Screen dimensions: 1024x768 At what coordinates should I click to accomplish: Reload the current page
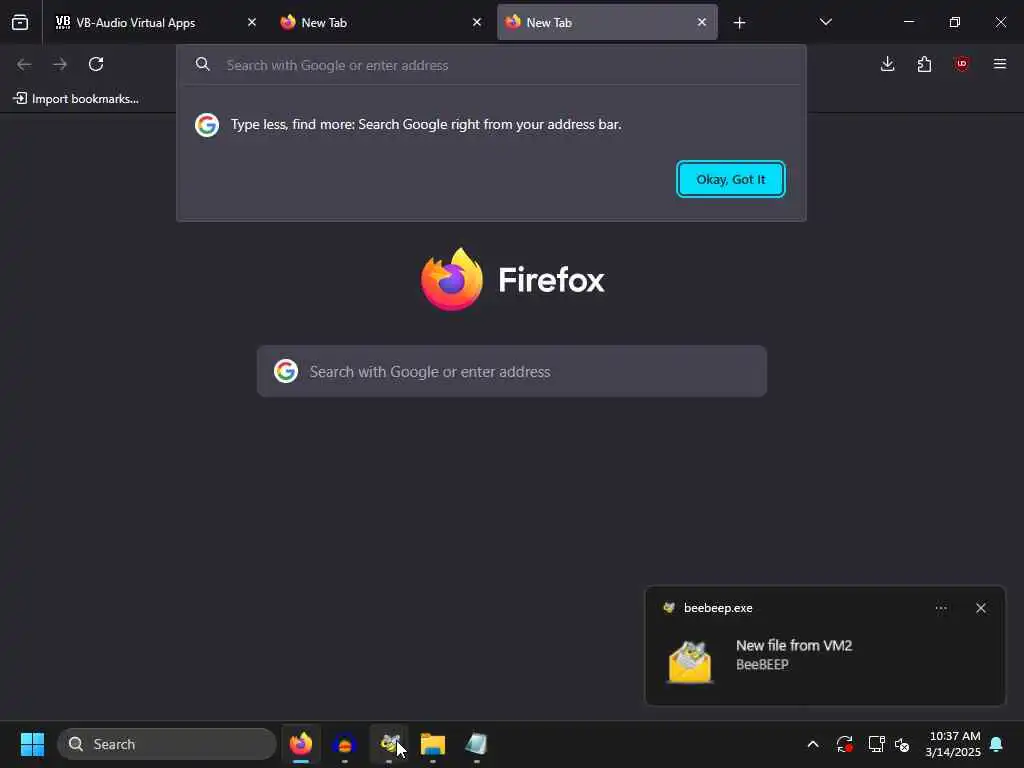96,64
